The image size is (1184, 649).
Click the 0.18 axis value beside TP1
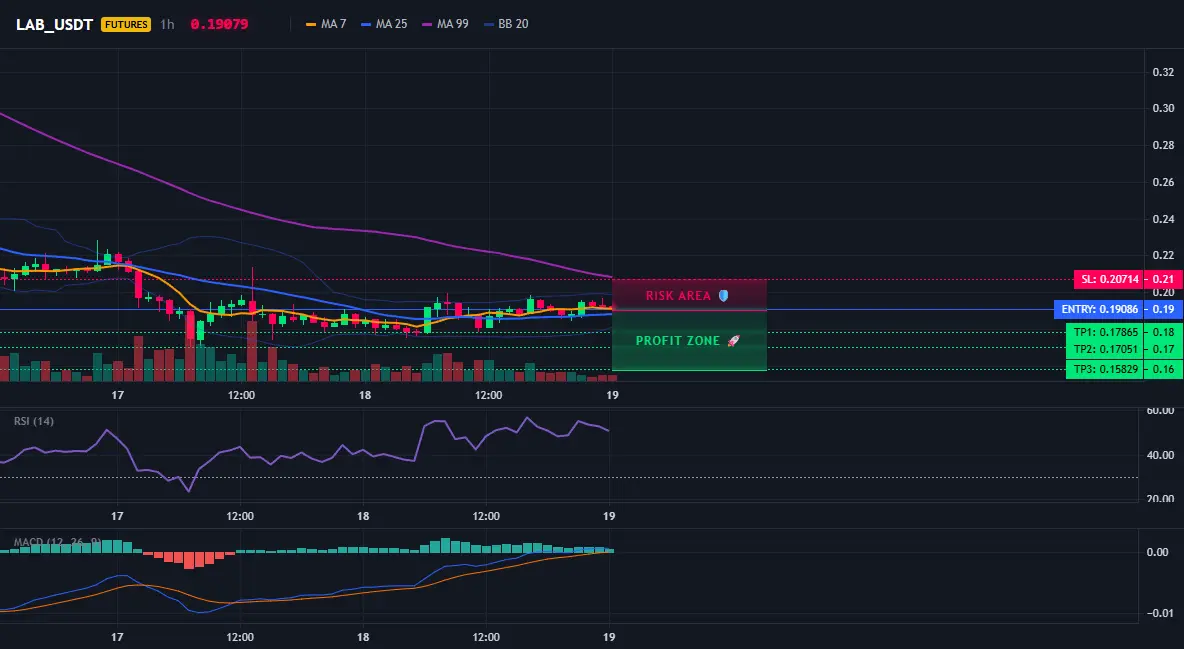coord(1163,332)
